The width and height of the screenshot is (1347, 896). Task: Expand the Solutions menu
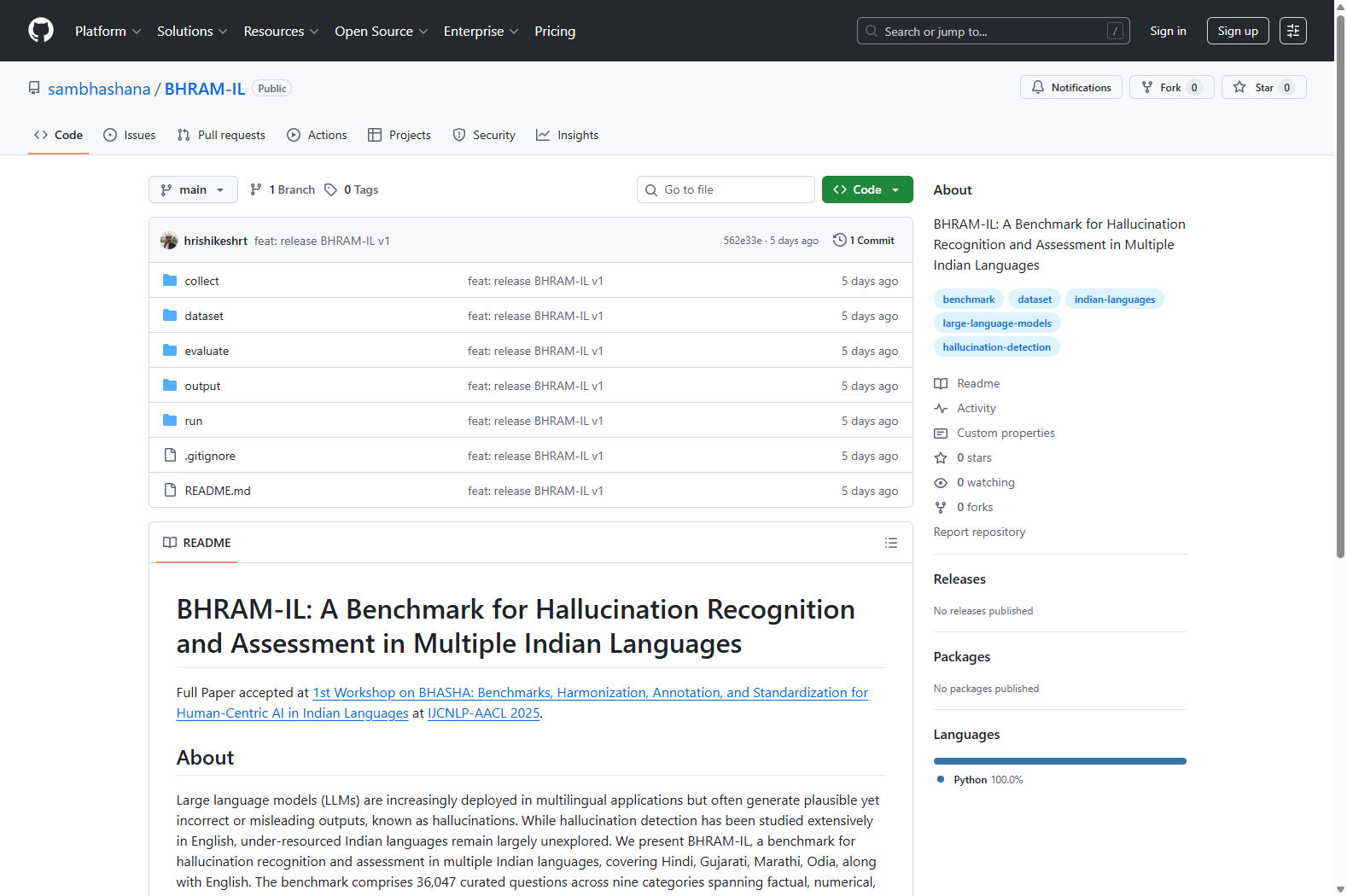coord(192,31)
